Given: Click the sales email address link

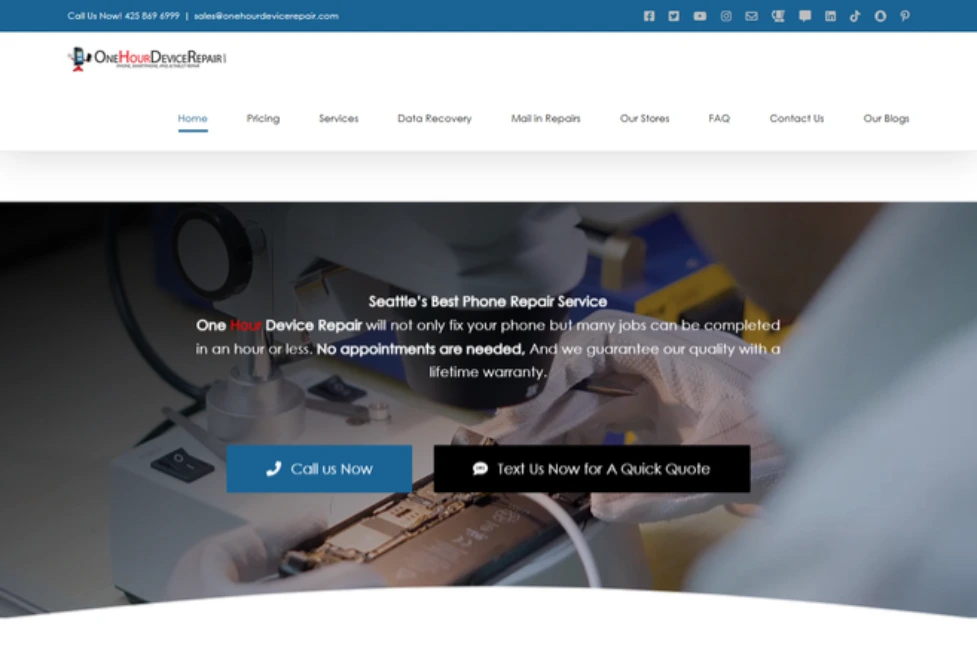Looking at the screenshot, I should click(266, 16).
